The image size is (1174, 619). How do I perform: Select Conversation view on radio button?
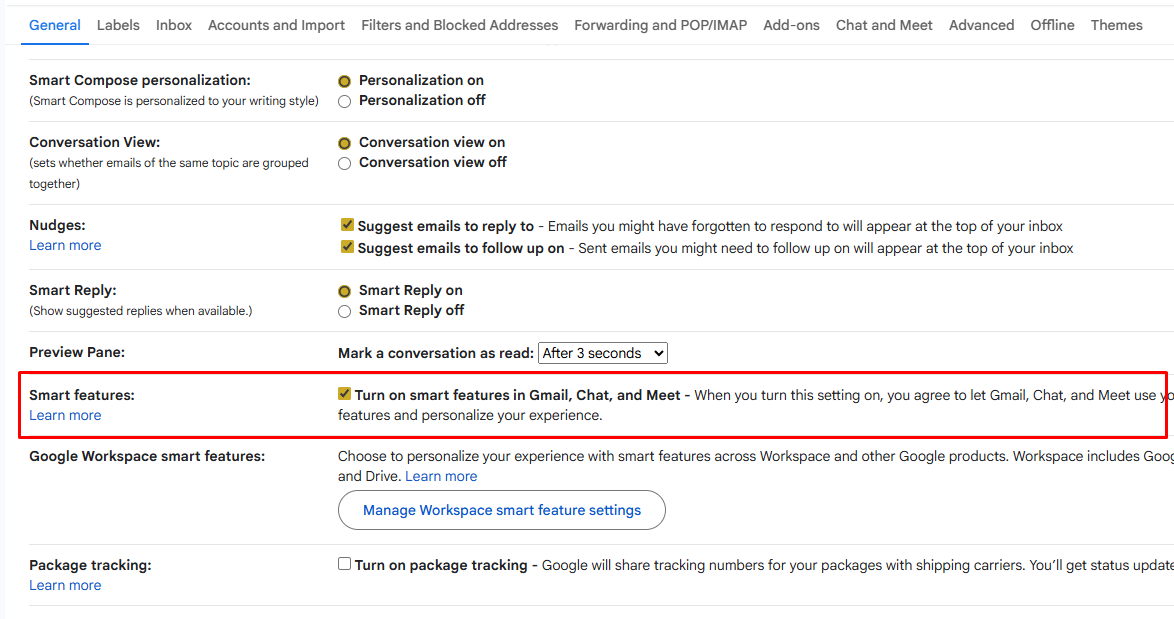point(345,143)
